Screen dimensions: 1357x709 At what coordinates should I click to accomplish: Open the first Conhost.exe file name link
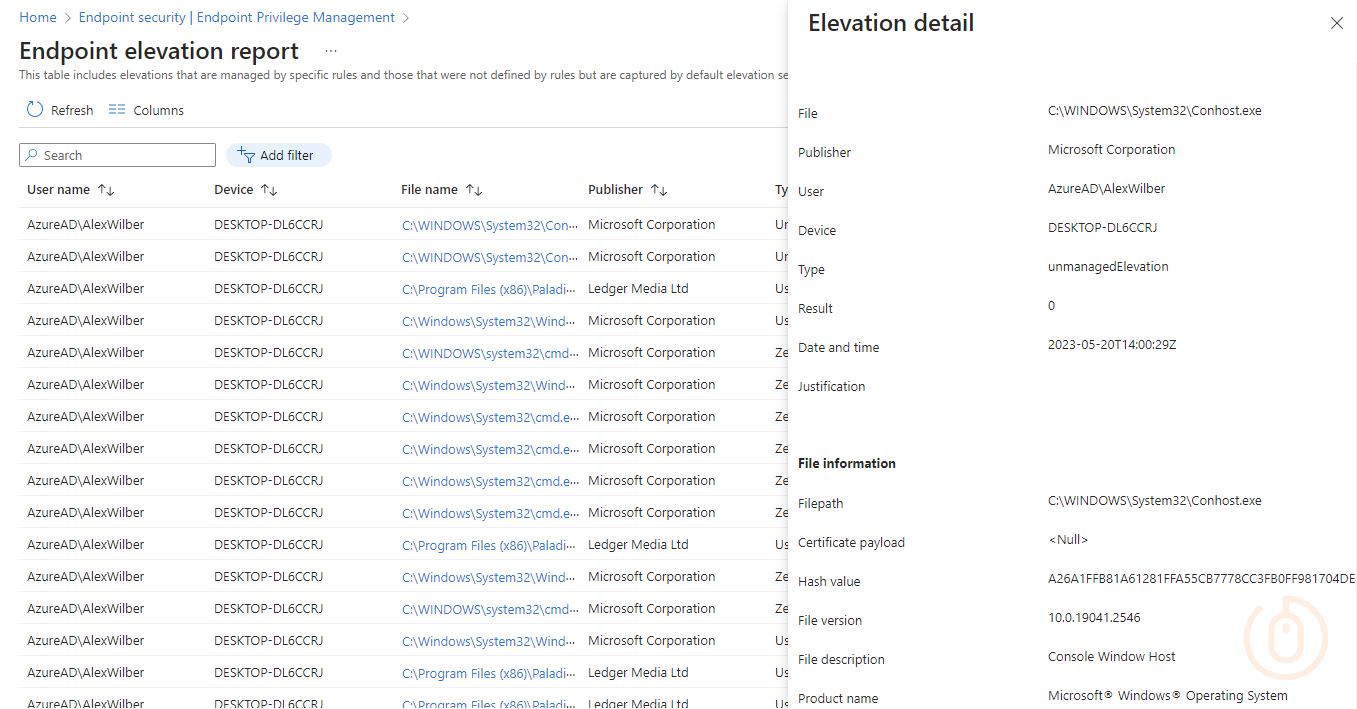pyautogui.click(x=490, y=226)
